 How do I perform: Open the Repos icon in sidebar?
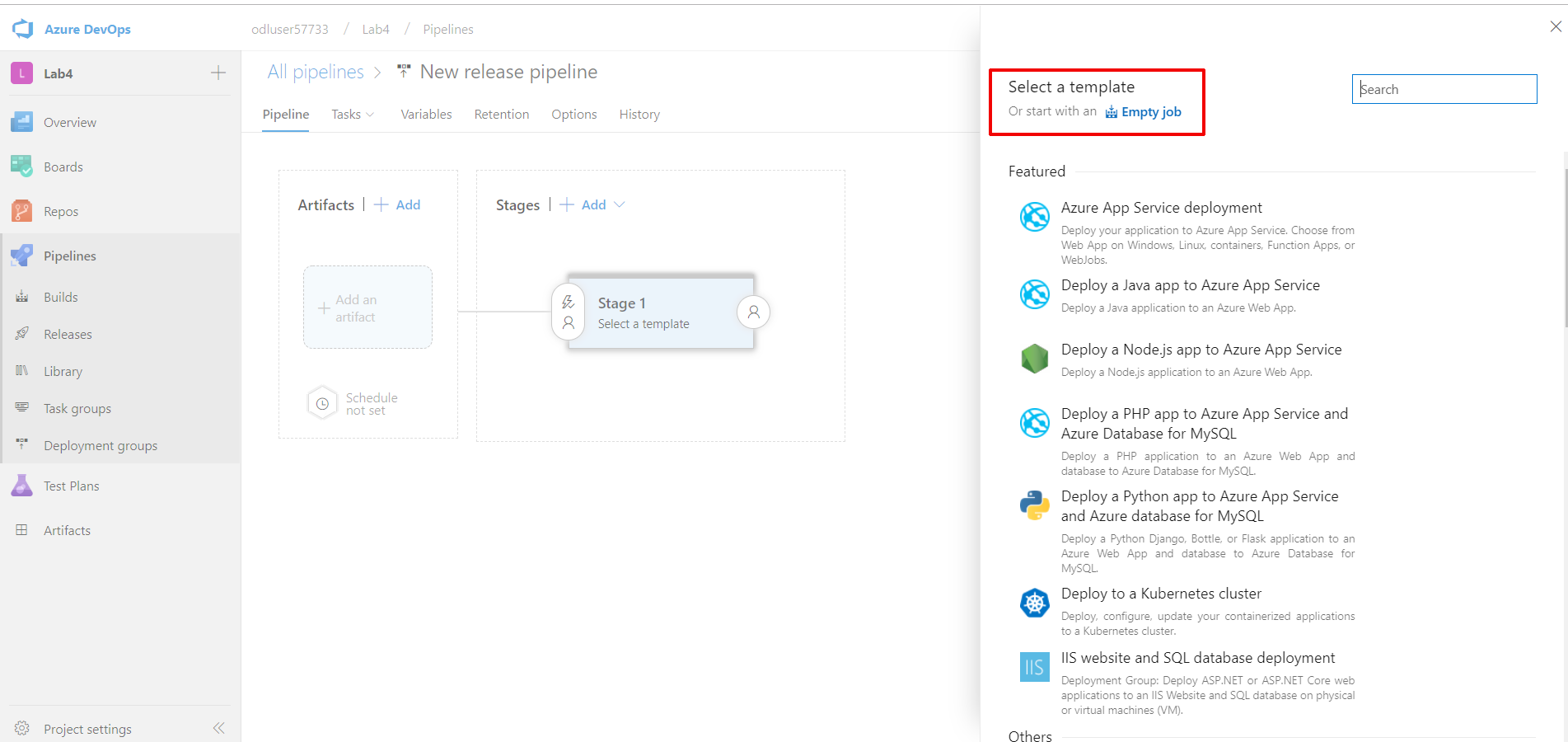click(x=22, y=211)
